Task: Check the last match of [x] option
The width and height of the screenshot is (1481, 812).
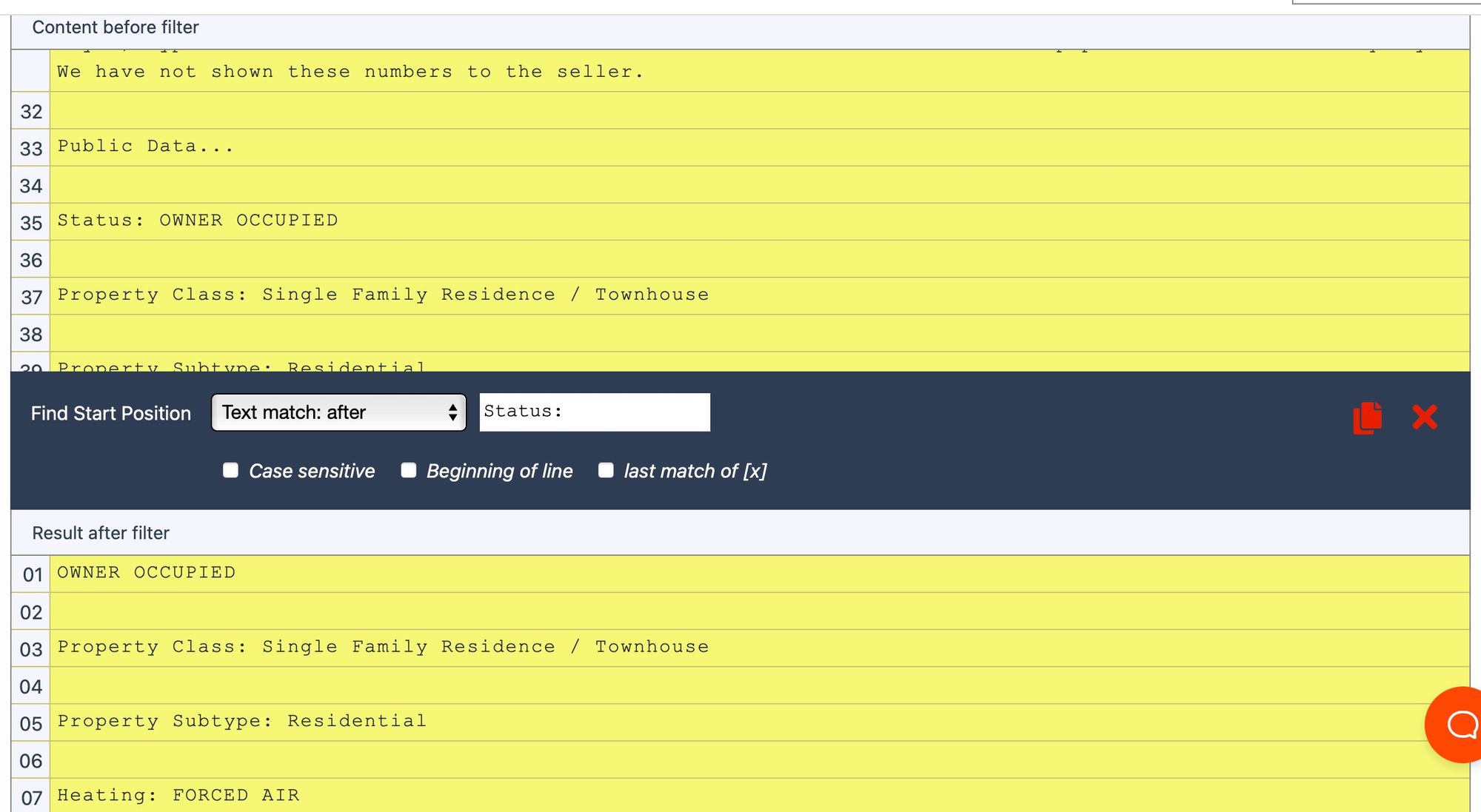Action: 606,471
